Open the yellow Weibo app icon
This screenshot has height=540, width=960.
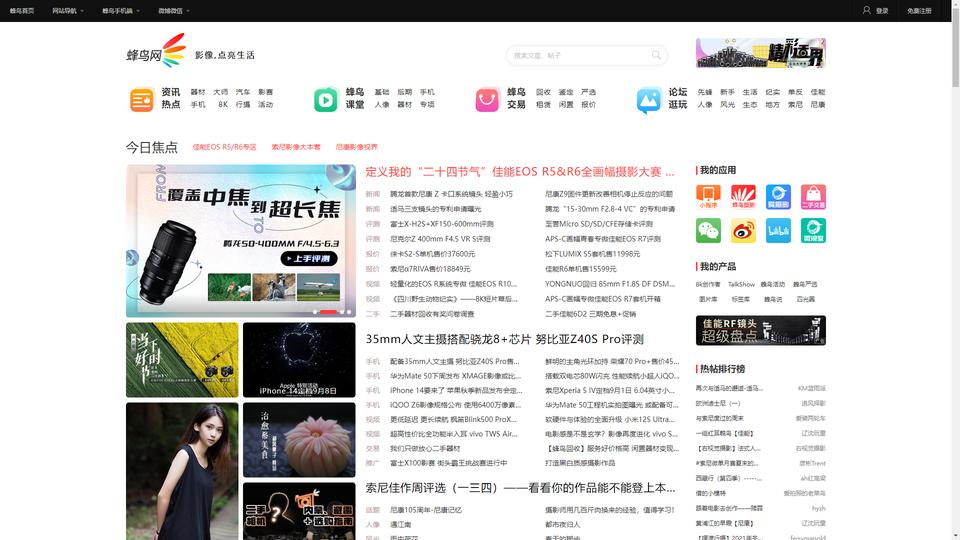(743, 230)
